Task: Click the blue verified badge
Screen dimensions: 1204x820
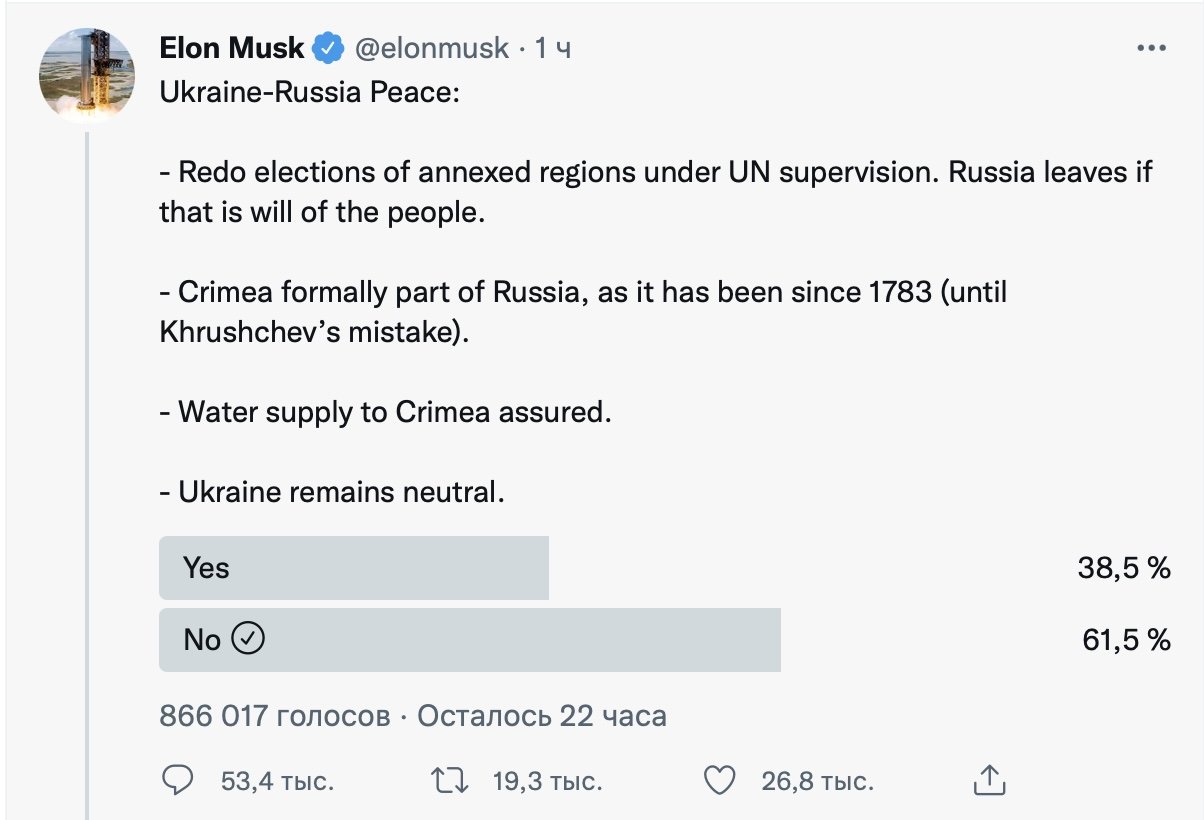Action: [329, 47]
